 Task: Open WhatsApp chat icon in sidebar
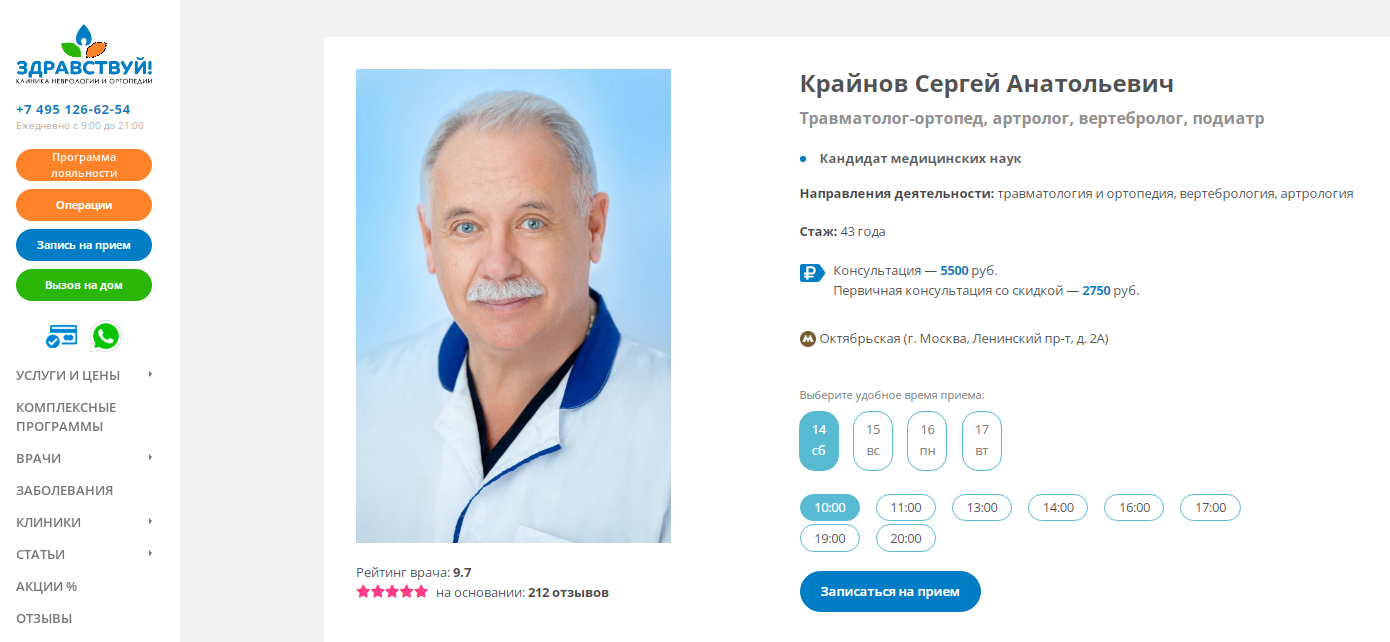click(105, 336)
